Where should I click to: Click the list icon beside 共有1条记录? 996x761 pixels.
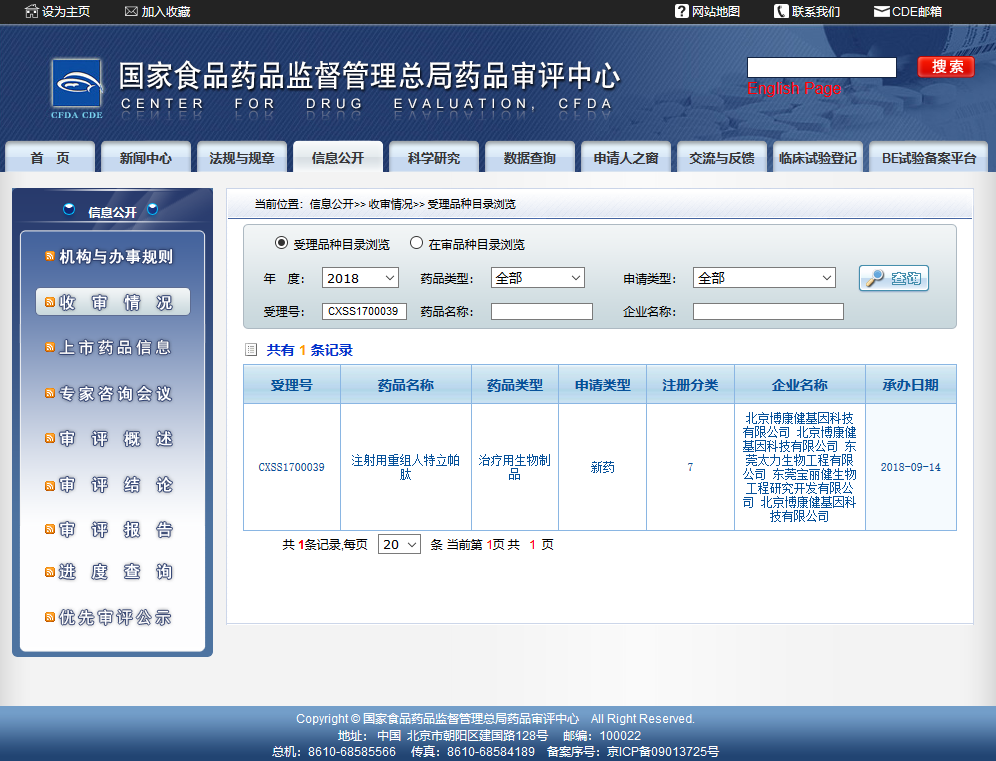click(251, 349)
